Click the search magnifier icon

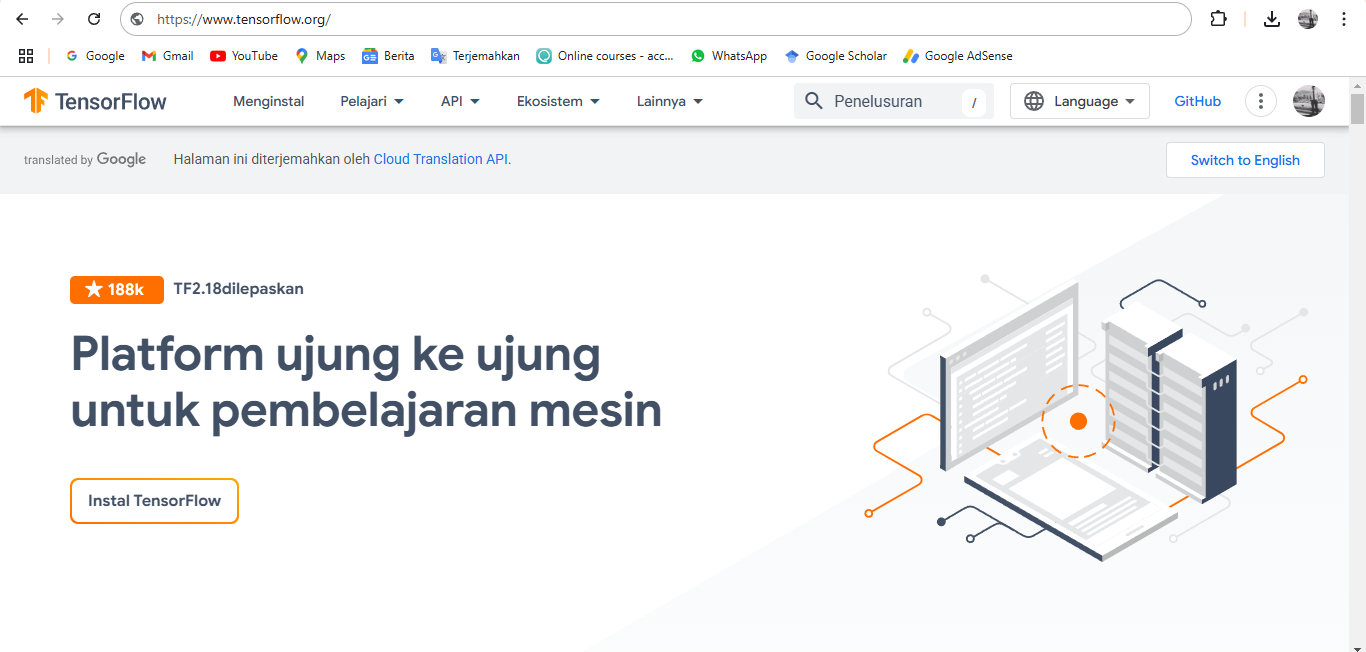[814, 101]
